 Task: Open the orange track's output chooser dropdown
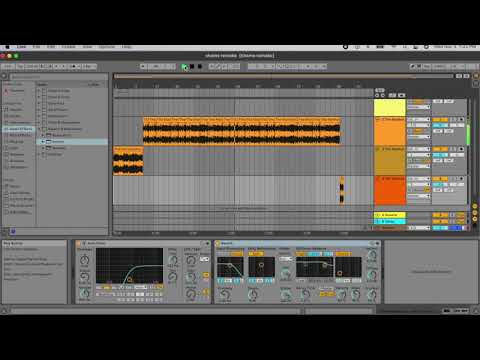coord(419,137)
